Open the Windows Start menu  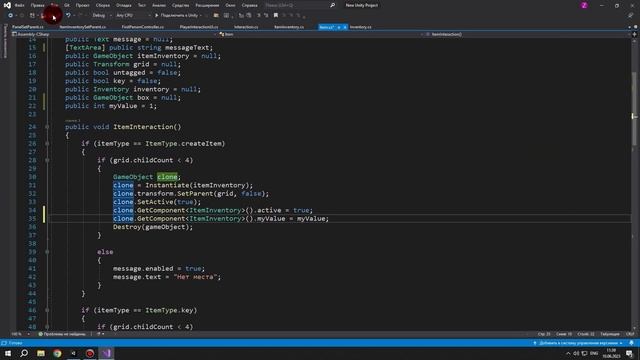click(x=8, y=353)
